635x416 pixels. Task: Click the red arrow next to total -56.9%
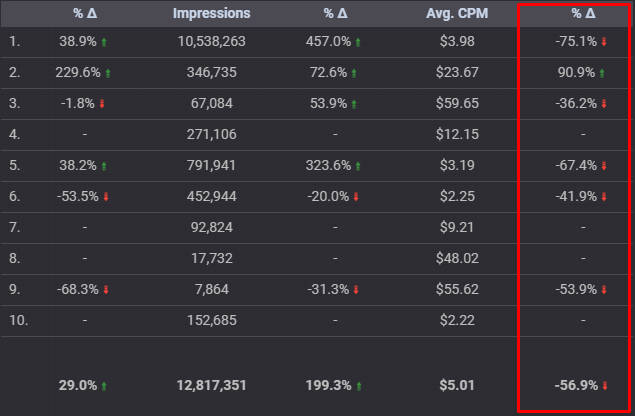[604, 385]
